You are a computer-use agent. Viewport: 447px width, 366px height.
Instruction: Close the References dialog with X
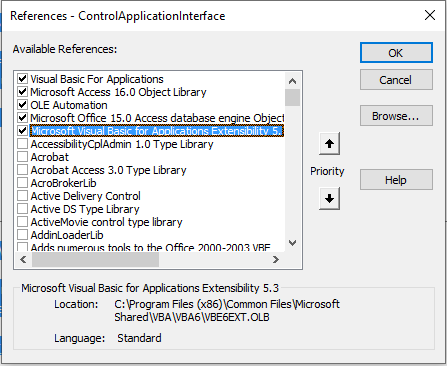[430, 15]
